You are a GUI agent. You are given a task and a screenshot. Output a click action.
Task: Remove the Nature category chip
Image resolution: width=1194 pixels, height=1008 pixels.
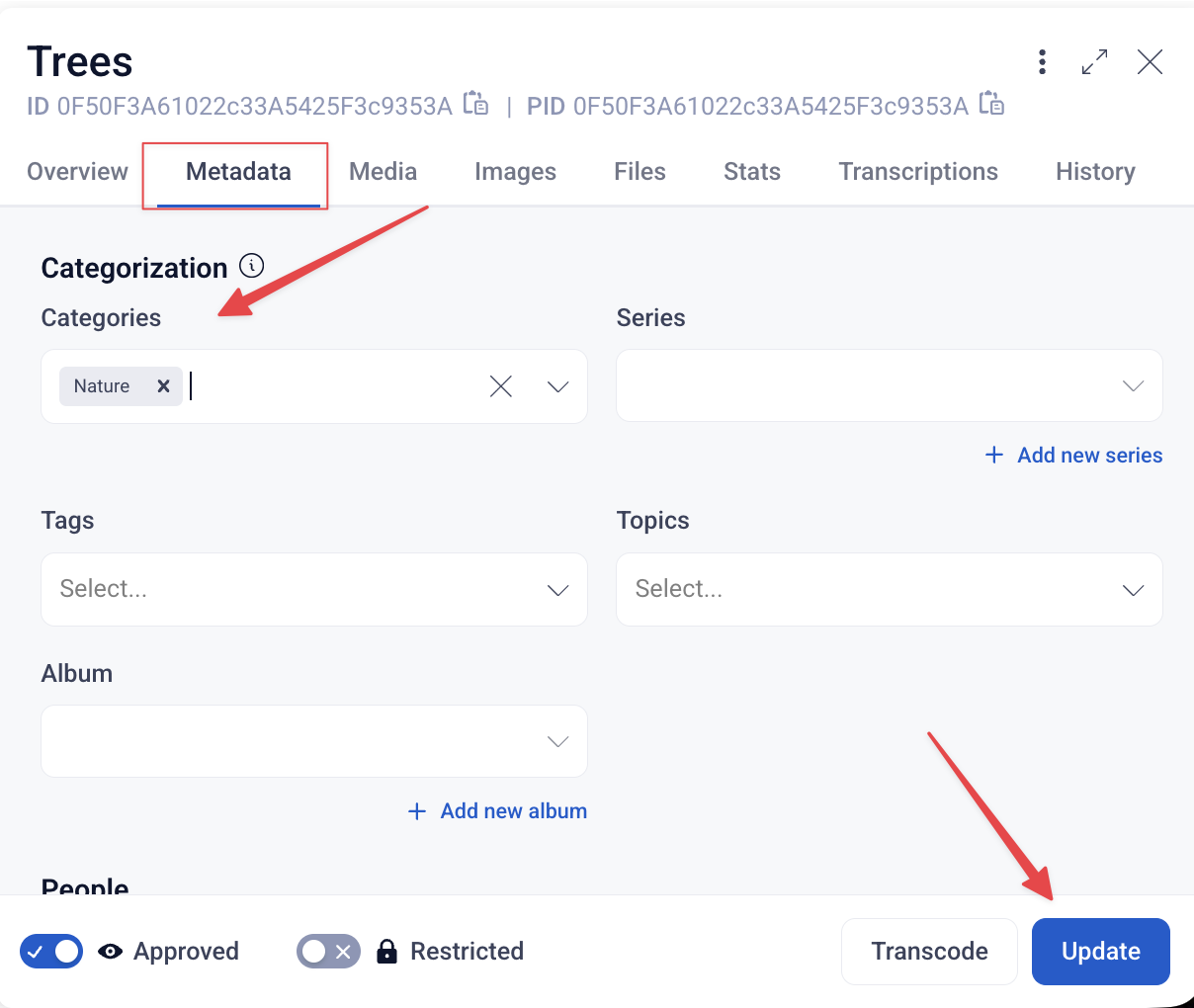click(x=164, y=386)
